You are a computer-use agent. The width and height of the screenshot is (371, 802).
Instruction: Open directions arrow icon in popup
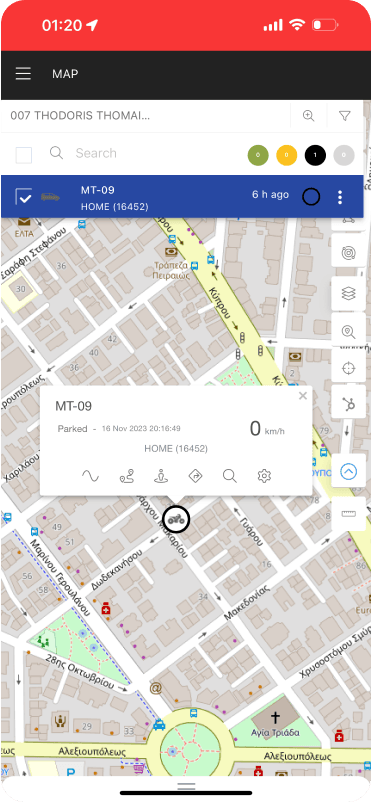[195, 476]
